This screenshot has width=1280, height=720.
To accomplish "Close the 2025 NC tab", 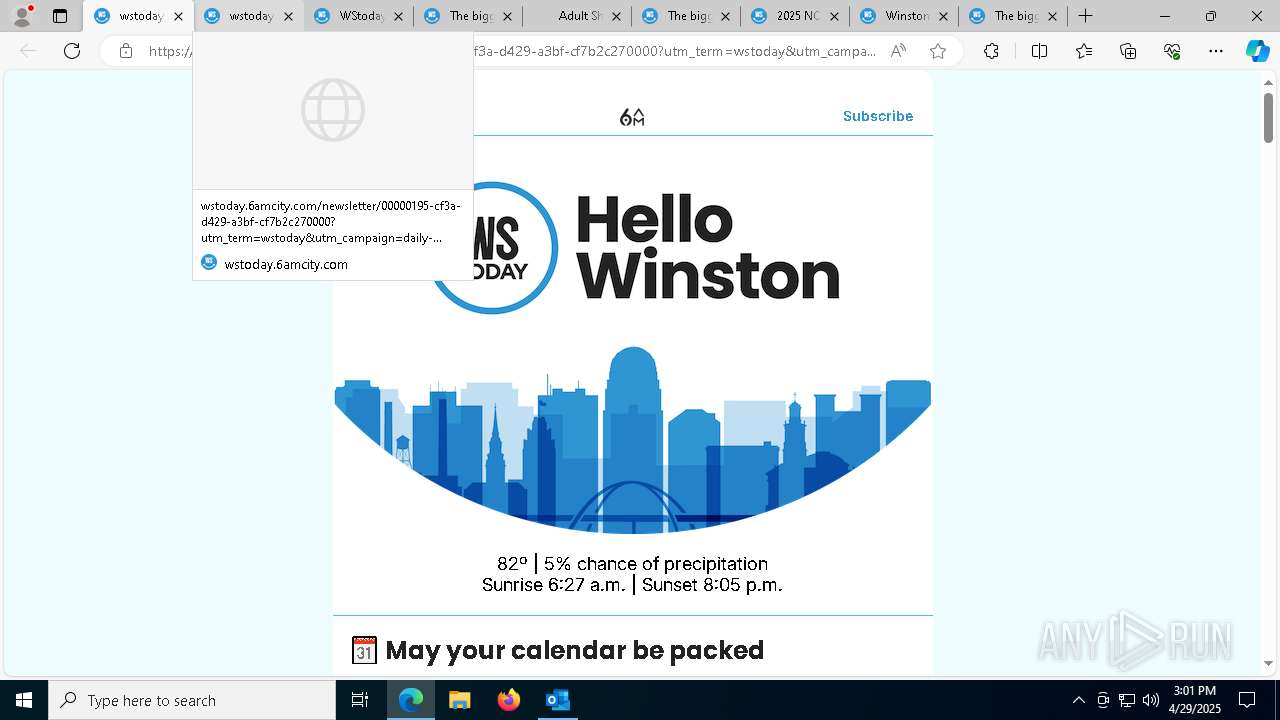I will (833, 16).
